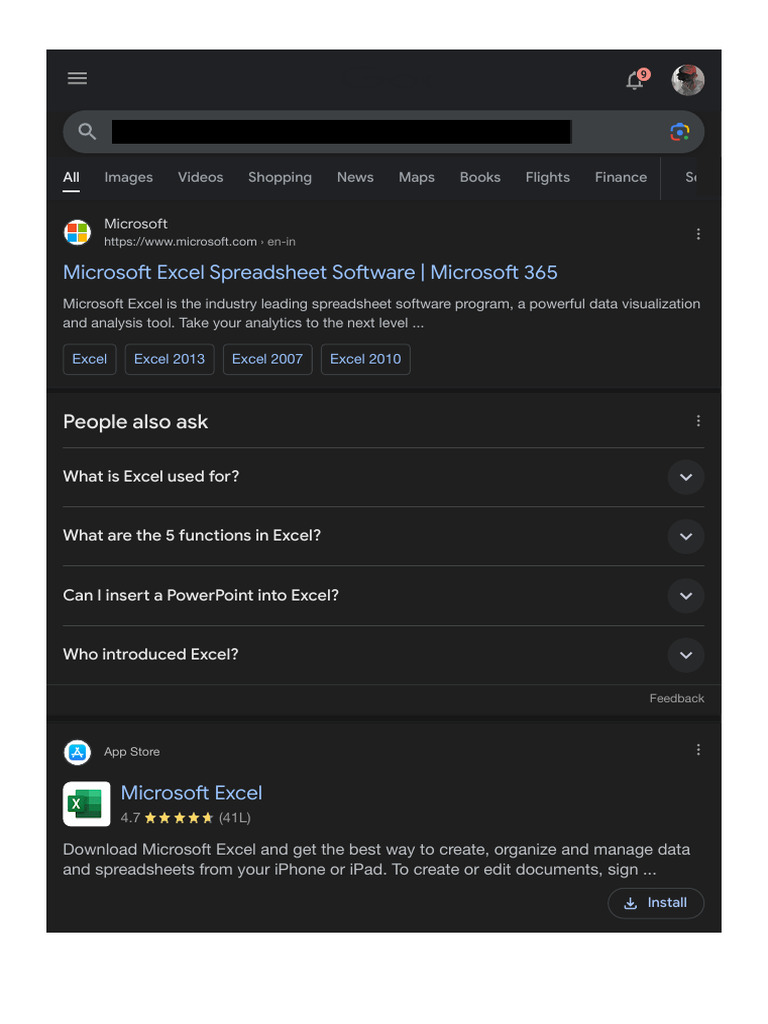Open the notifications bell
Image resolution: width=768 pixels, height=1024 pixels.
[635, 80]
